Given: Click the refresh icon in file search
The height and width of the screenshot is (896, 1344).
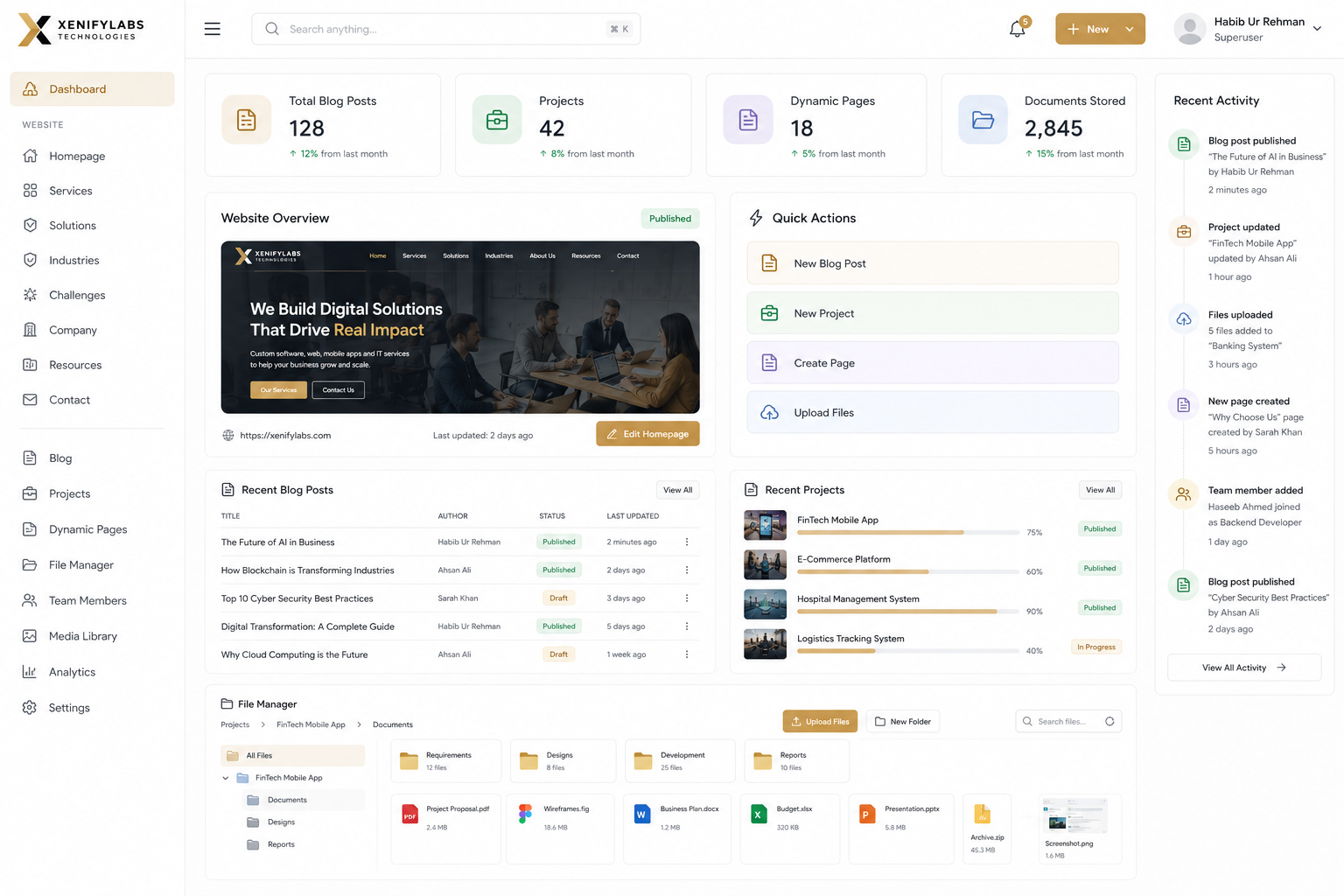Looking at the screenshot, I should [x=1109, y=722].
